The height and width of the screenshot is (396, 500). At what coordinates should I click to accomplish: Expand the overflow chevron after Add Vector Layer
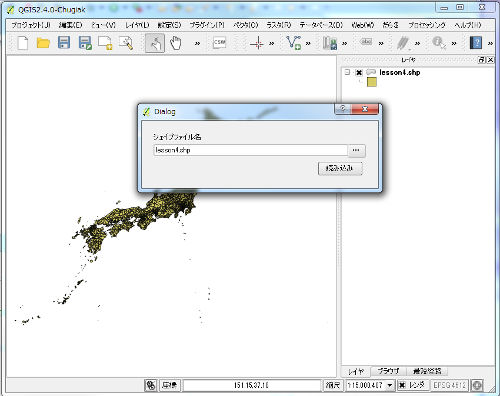pos(308,43)
